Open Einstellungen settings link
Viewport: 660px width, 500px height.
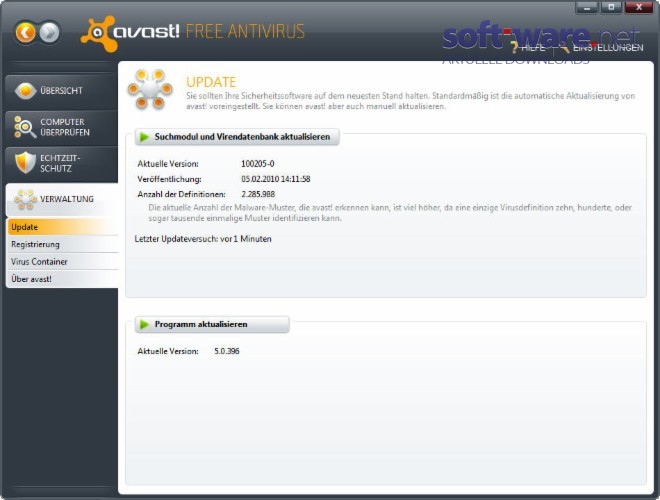click(608, 48)
